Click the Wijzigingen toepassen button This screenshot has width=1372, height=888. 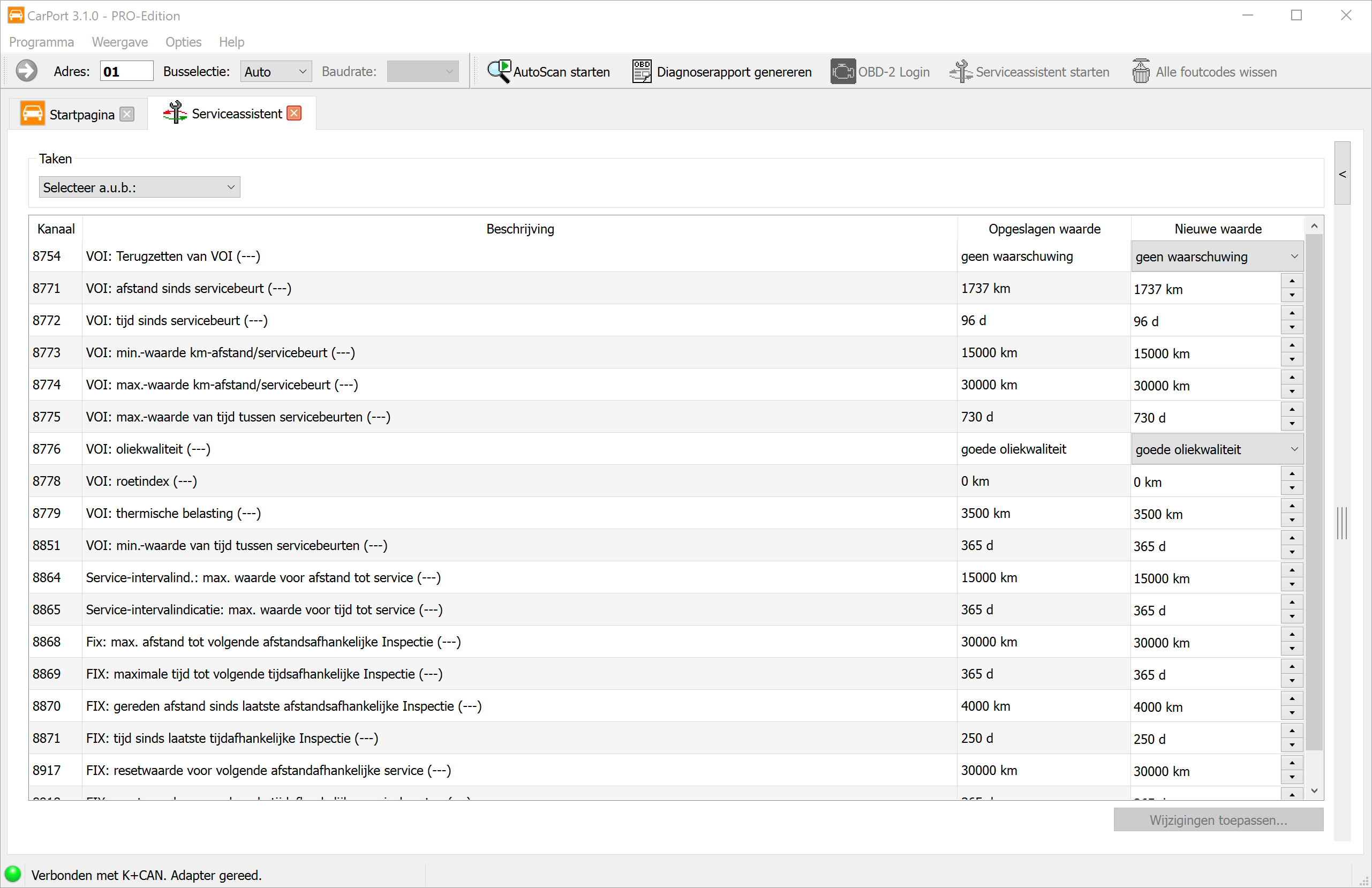pyautogui.click(x=1218, y=820)
